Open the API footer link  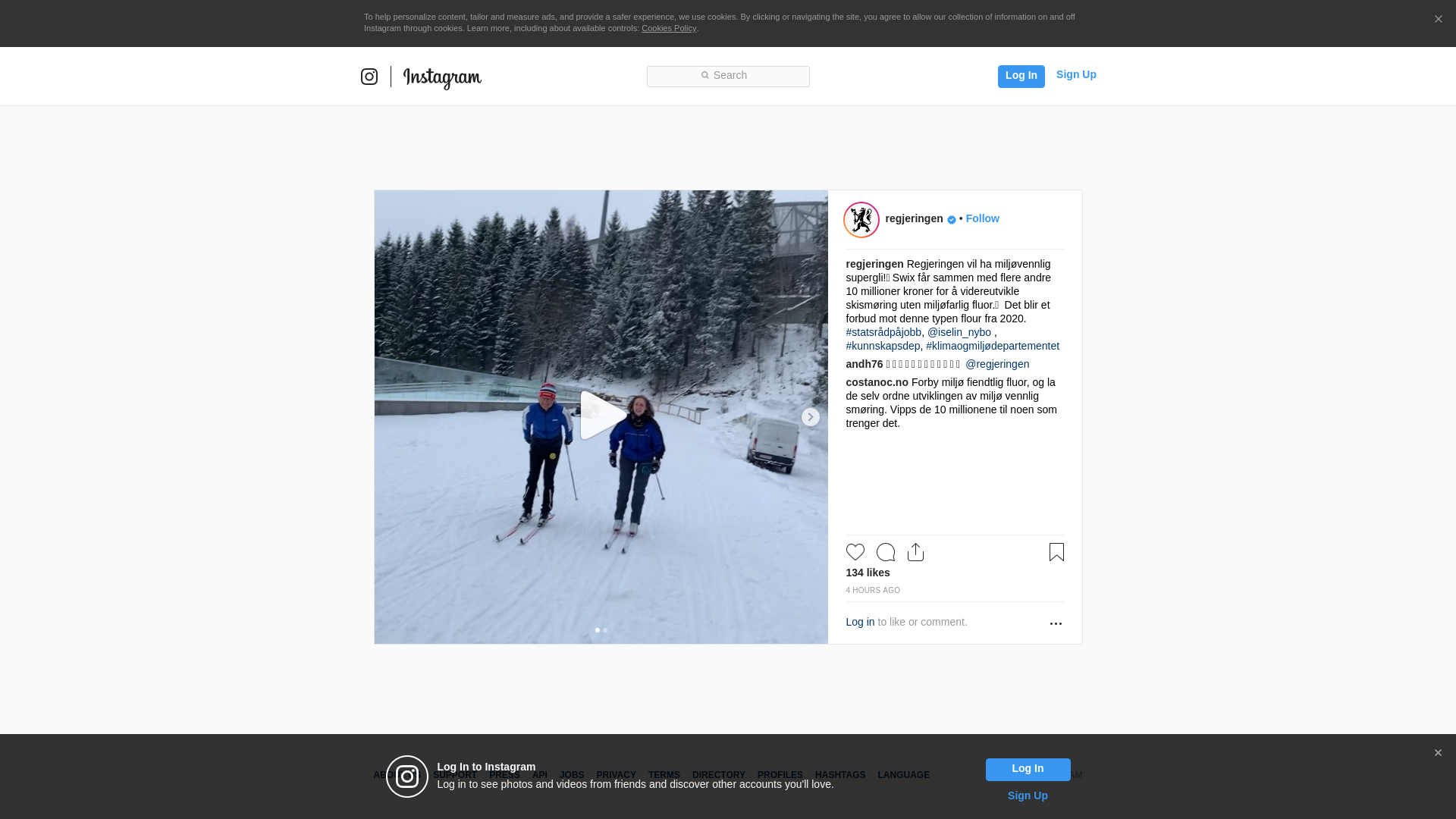click(x=540, y=775)
